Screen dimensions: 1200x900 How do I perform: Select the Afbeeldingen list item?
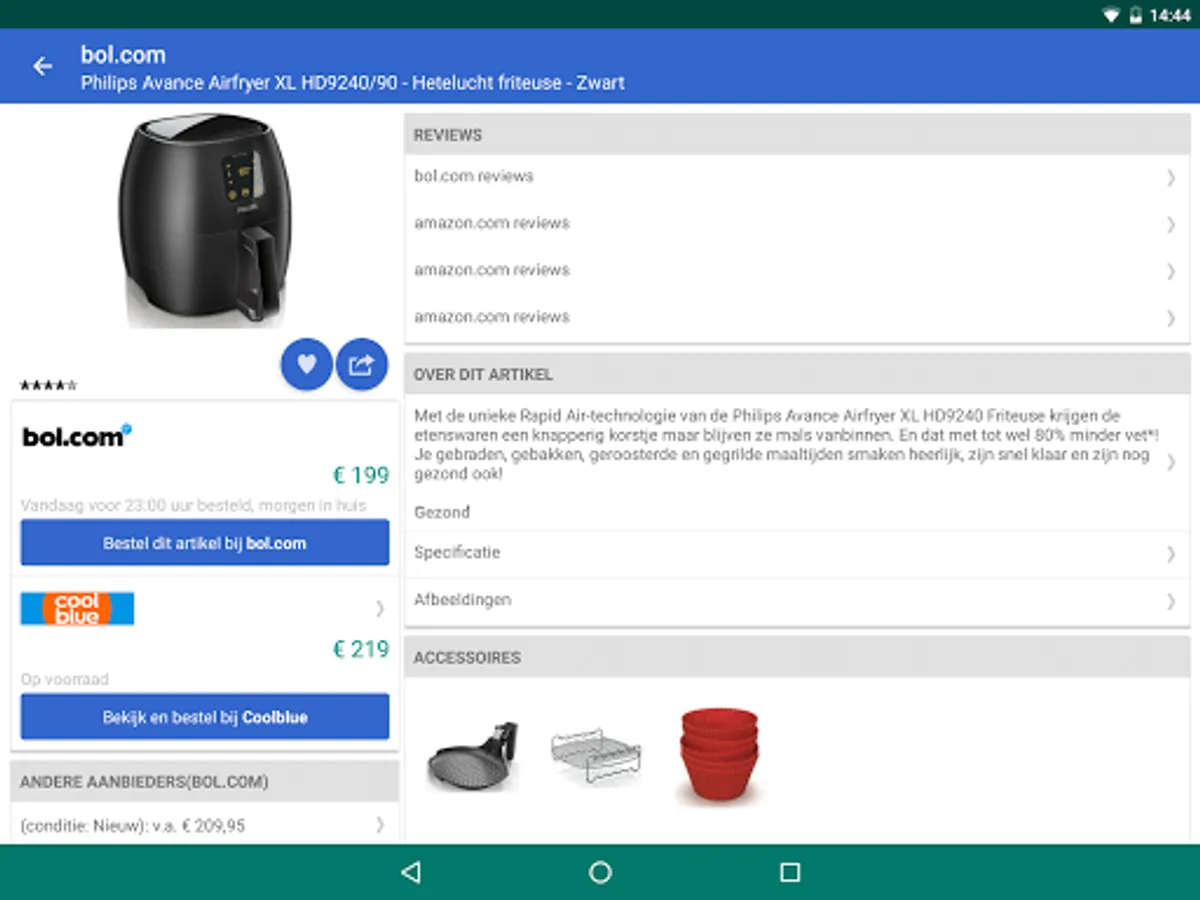tap(797, 601)
